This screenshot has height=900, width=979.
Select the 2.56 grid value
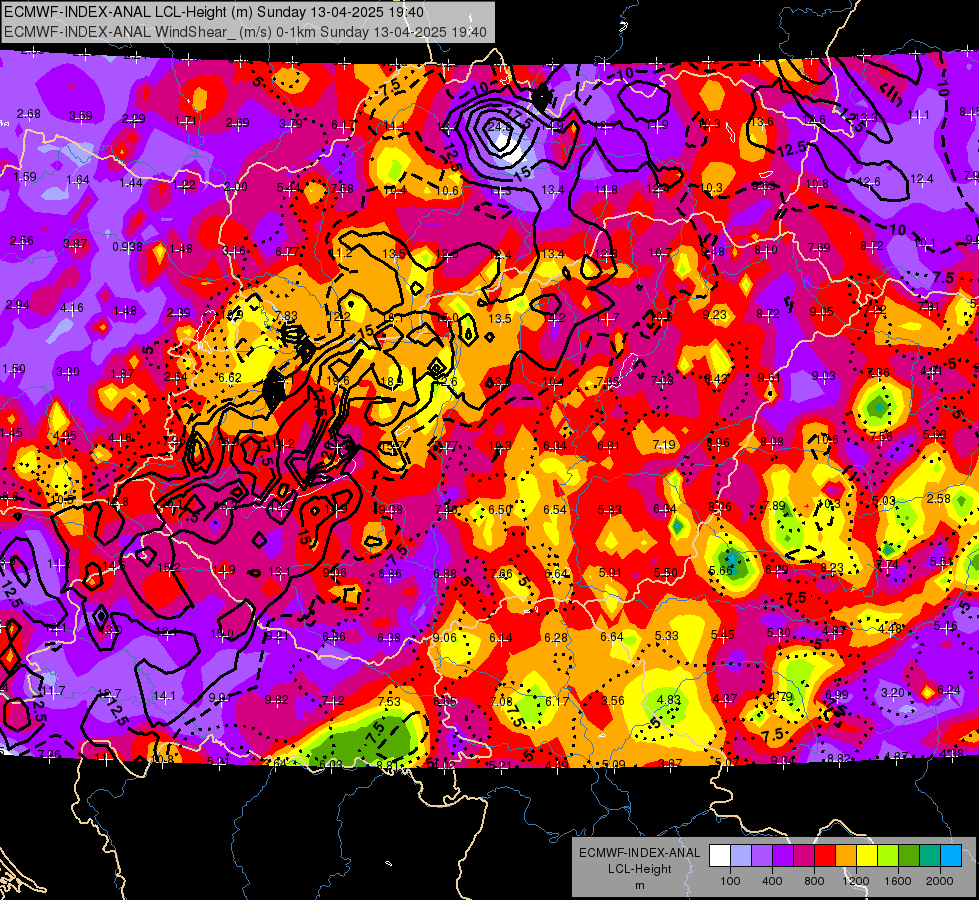click(22, 240)
